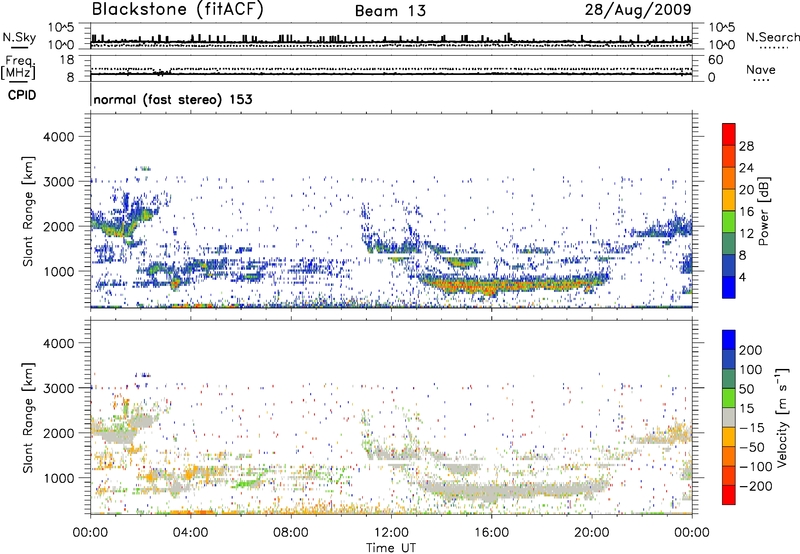Click the '60' Nave axis label
Screen dimensions: 800x554
[715, 60]
